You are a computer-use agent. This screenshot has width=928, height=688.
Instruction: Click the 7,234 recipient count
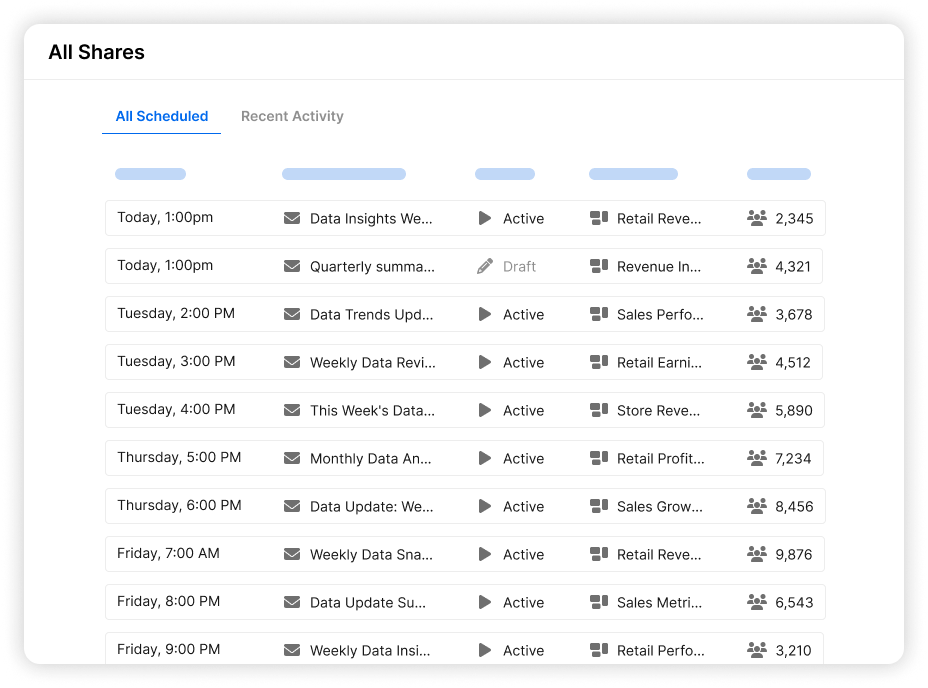[x=793, y=458]
